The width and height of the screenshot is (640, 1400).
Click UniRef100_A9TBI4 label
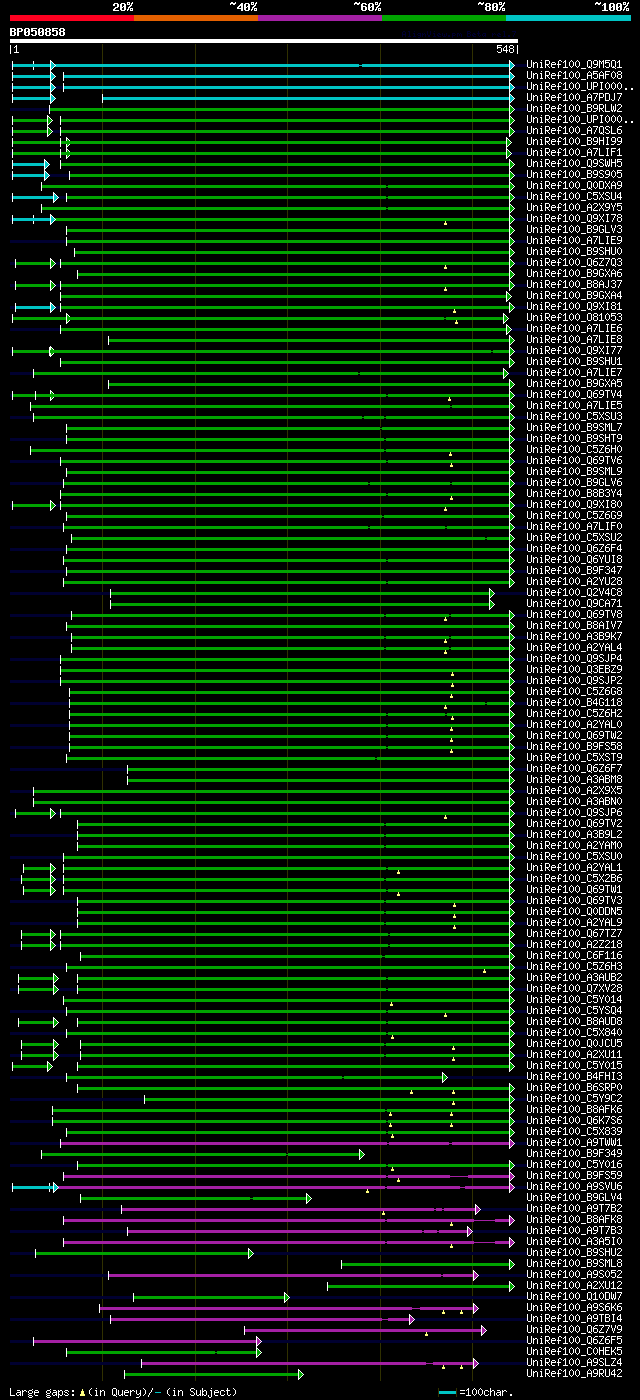click(x=576, y=1318)
